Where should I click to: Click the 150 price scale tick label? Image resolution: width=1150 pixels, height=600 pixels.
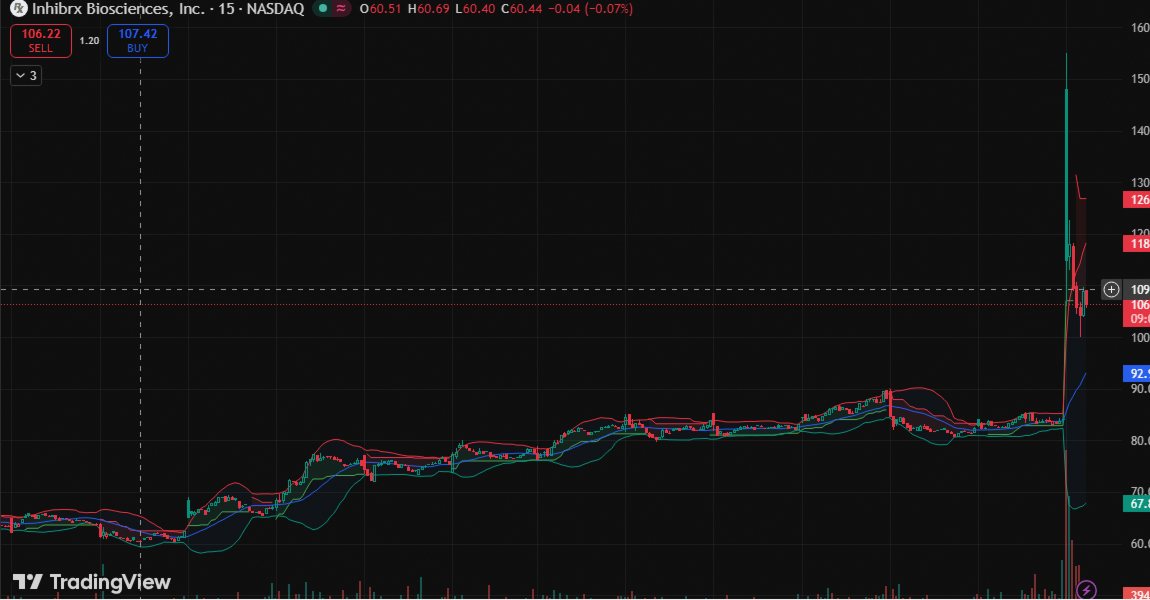[1140, 78]
